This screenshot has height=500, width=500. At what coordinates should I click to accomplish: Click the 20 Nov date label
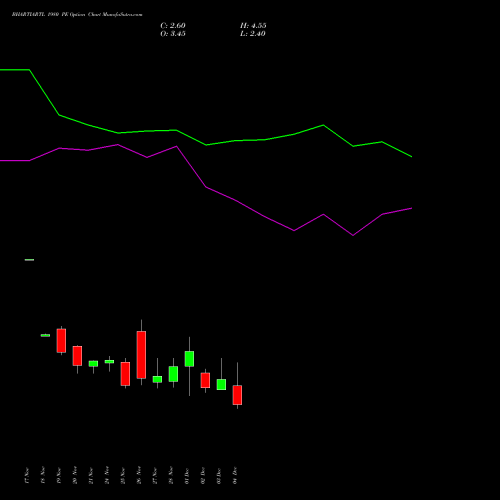(x=75, y=476)
